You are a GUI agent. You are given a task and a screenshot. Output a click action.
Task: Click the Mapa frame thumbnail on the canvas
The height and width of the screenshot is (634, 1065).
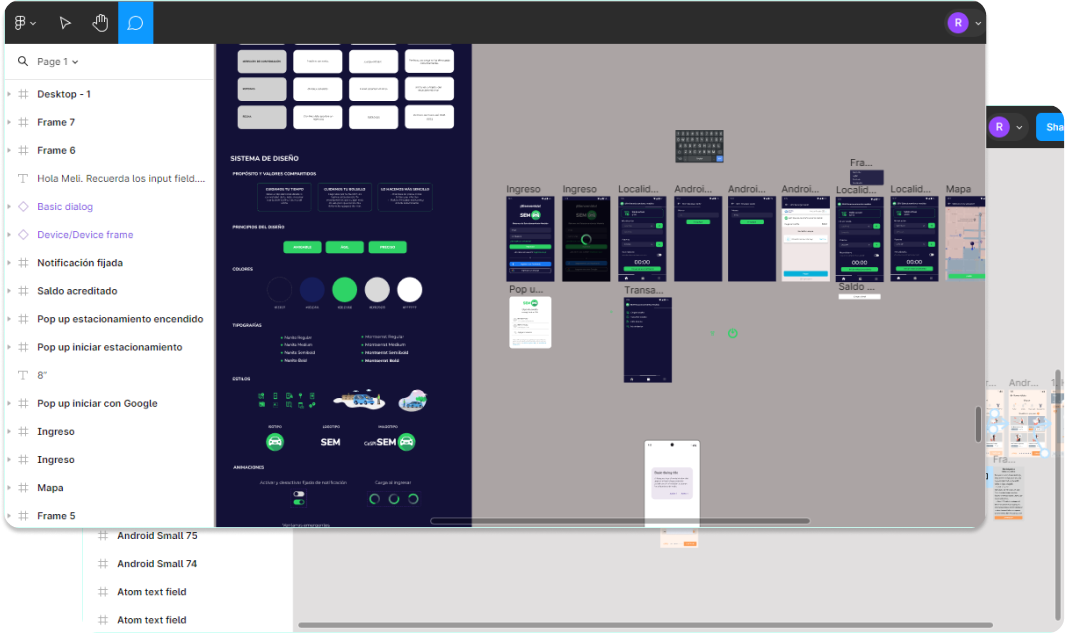point(965,239)
